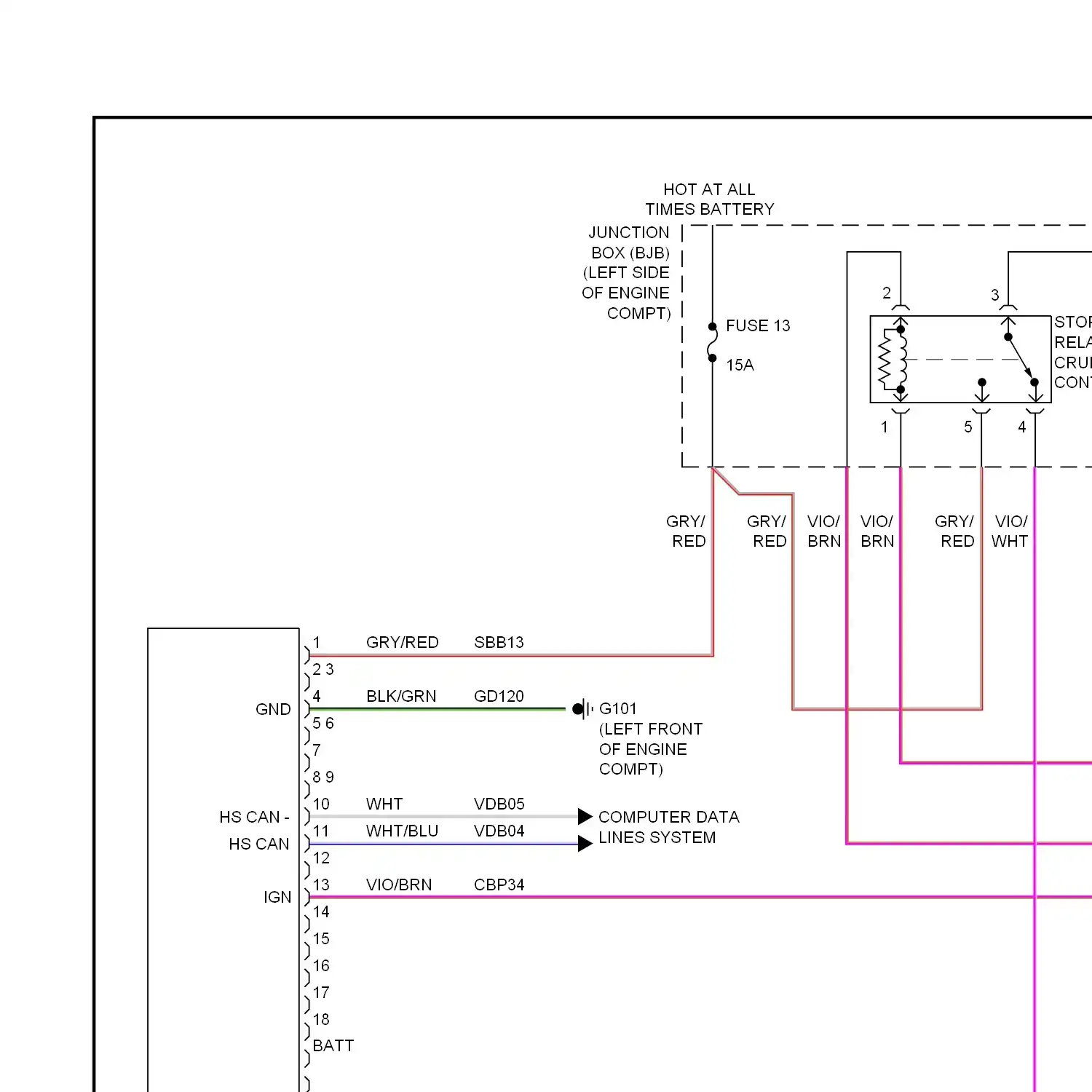Image resolution: width=1092 pixels, height=1092 pixels.
Task: Select "(LEFT FRONT OF ENGINE COMPT)" note
Action: (651, 749)
